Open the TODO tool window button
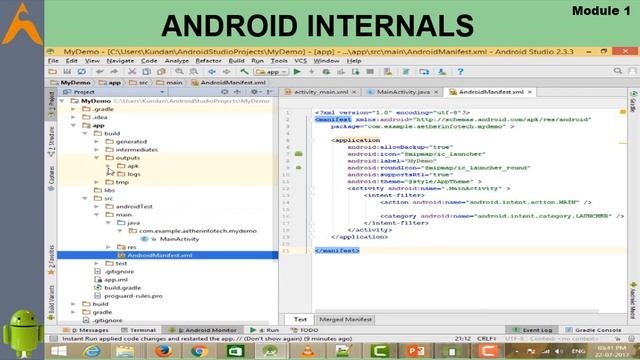The image size is (640, 360). click(304, 330)
